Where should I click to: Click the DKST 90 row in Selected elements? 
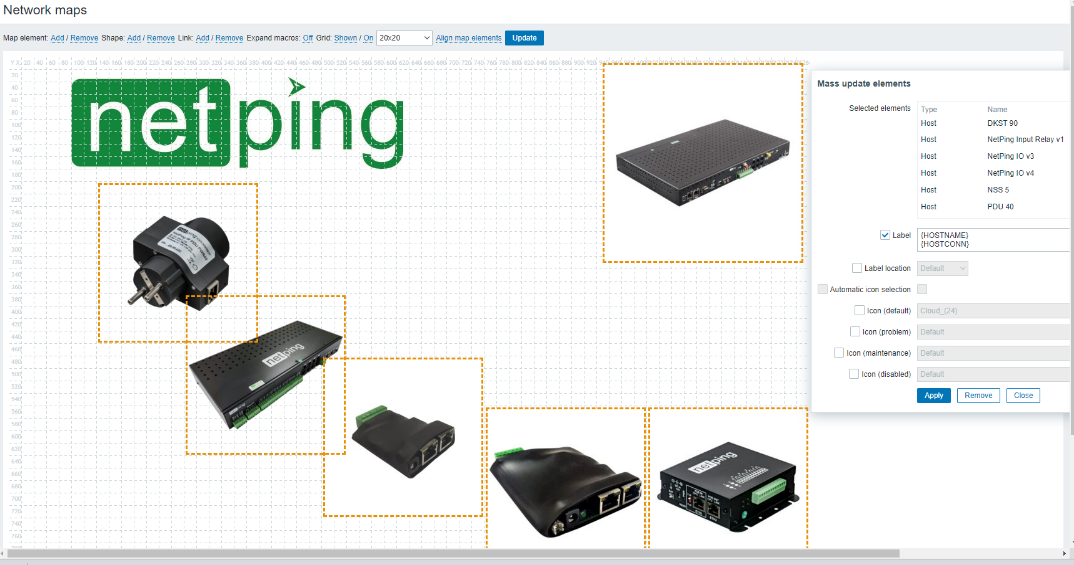tap(993, 123)
